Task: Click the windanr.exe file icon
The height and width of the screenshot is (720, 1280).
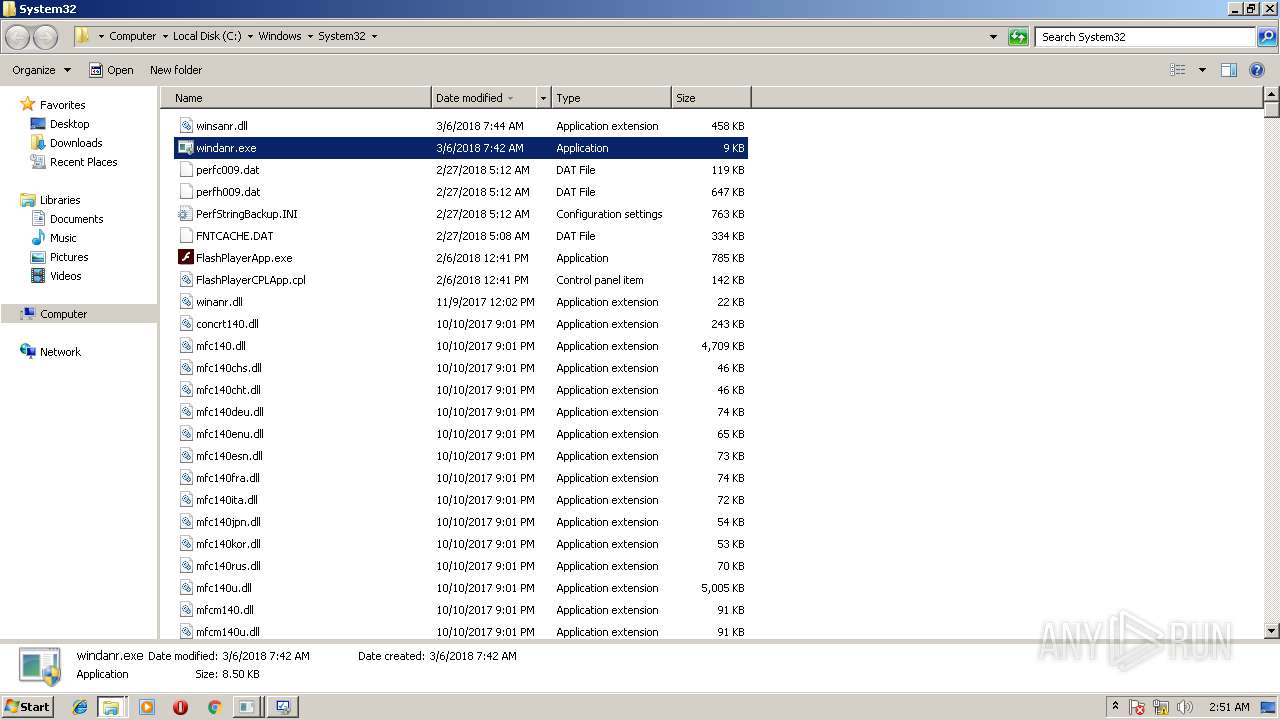Action: point(185,148)
